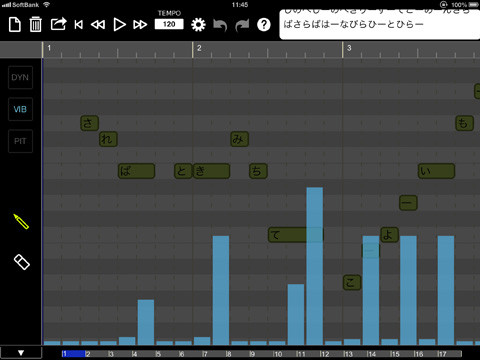Screen dimensions: 480x360
Task: Select the note labeled と
Action: coord(183,171)
